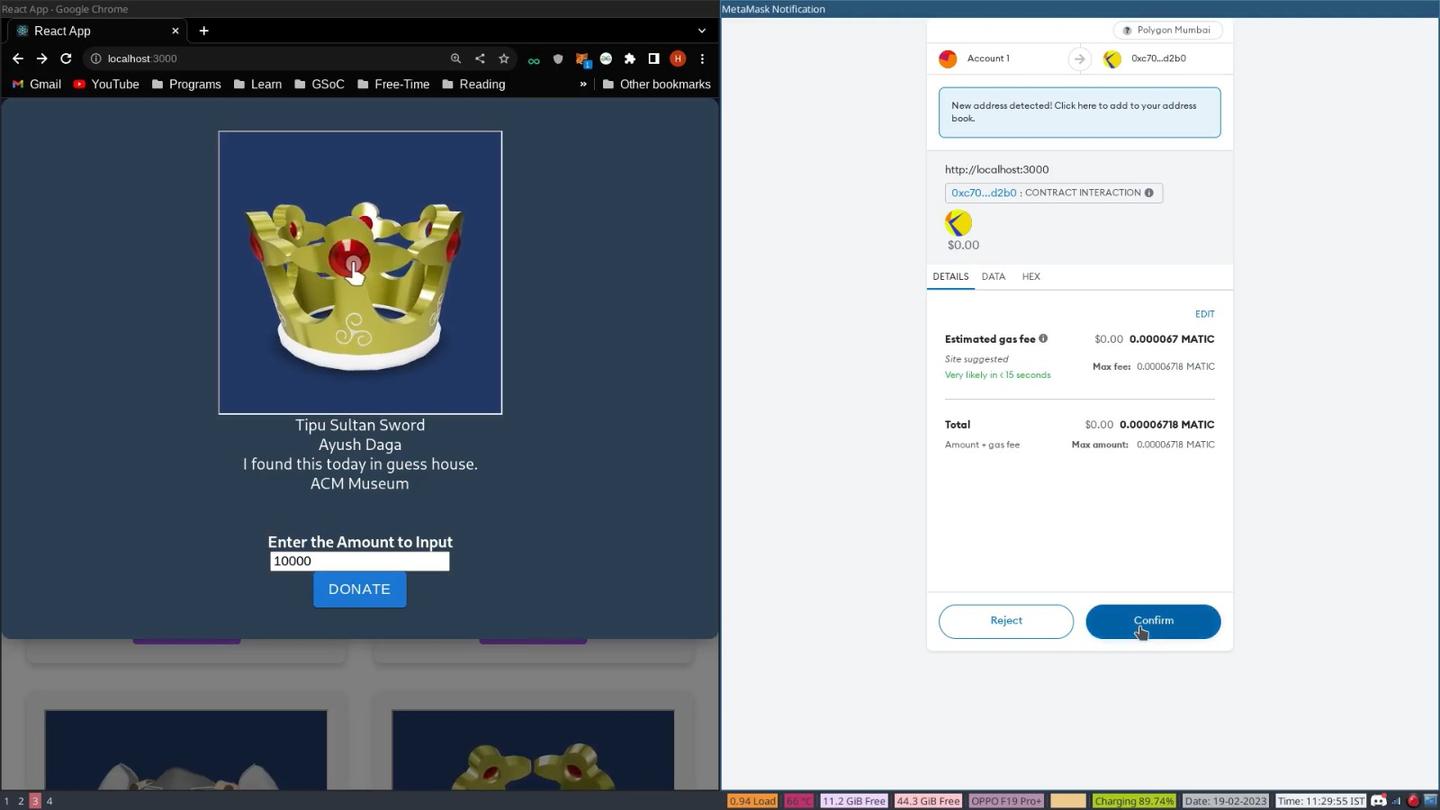Click the 11.2 GiB Free status block
1440x810 pixels.
(854, 801)
